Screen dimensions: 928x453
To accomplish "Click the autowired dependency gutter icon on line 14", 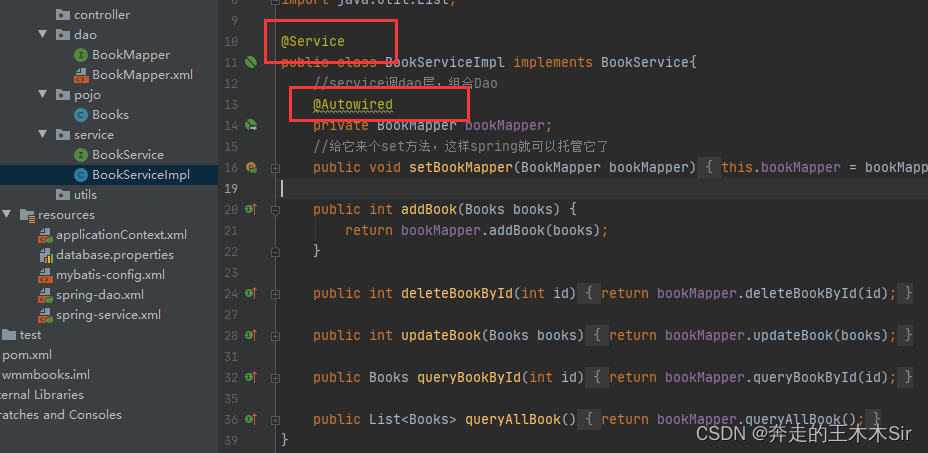I will tap(251, 126).
